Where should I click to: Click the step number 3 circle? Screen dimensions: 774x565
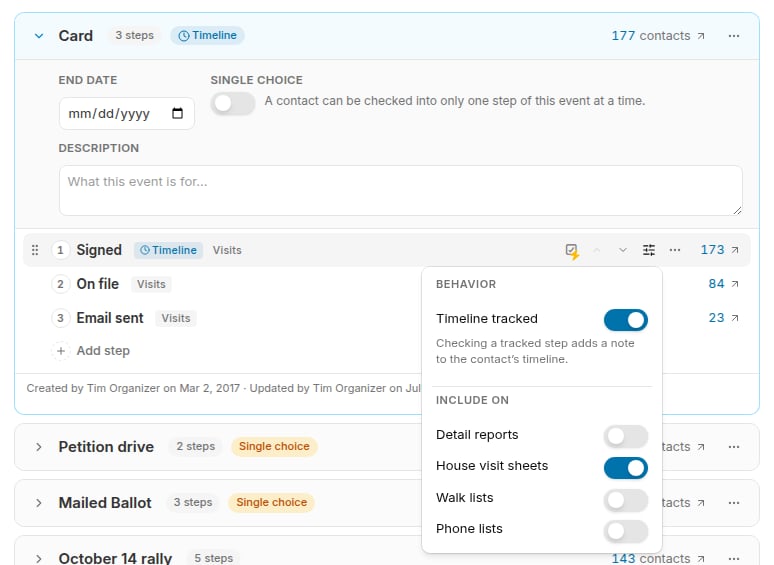[x=60, y=318]
